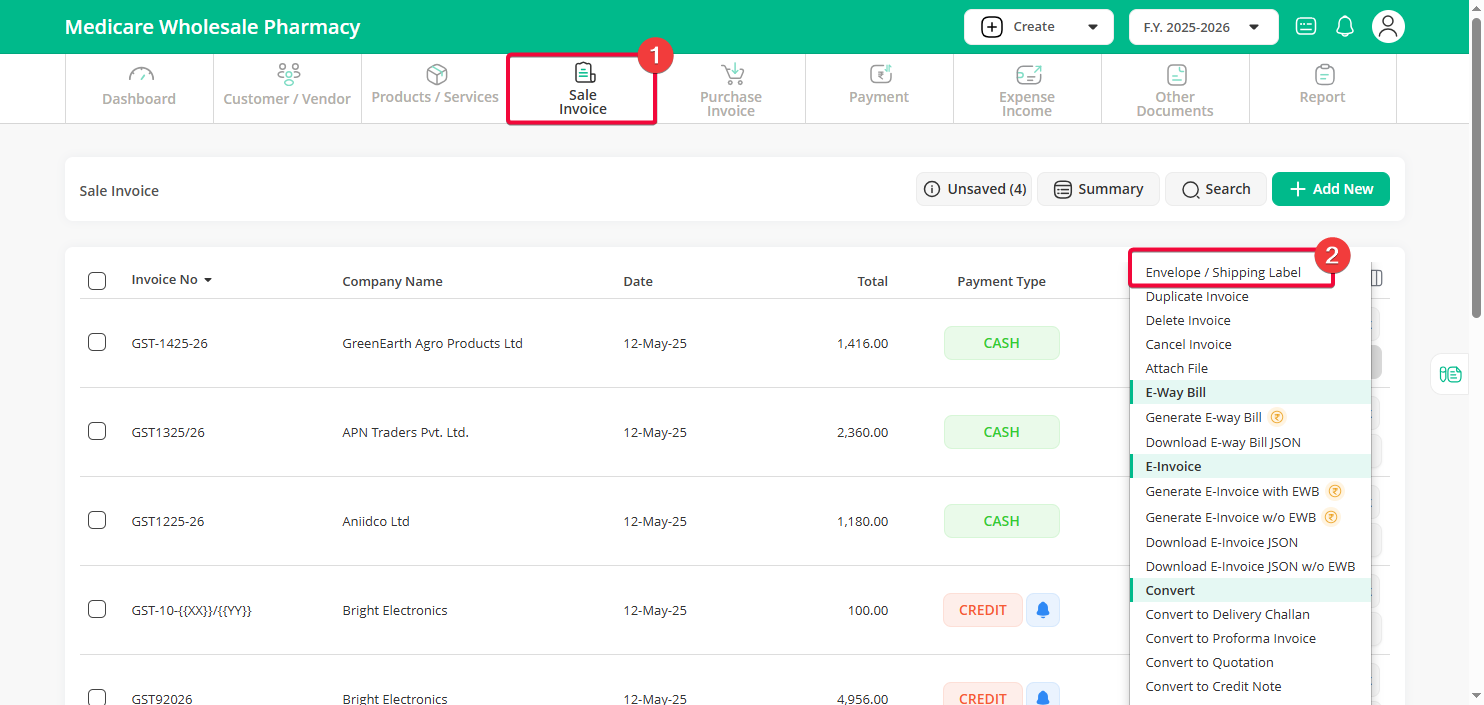
Task: Select Convert to Delivery Challan option
Action: 1227,614
